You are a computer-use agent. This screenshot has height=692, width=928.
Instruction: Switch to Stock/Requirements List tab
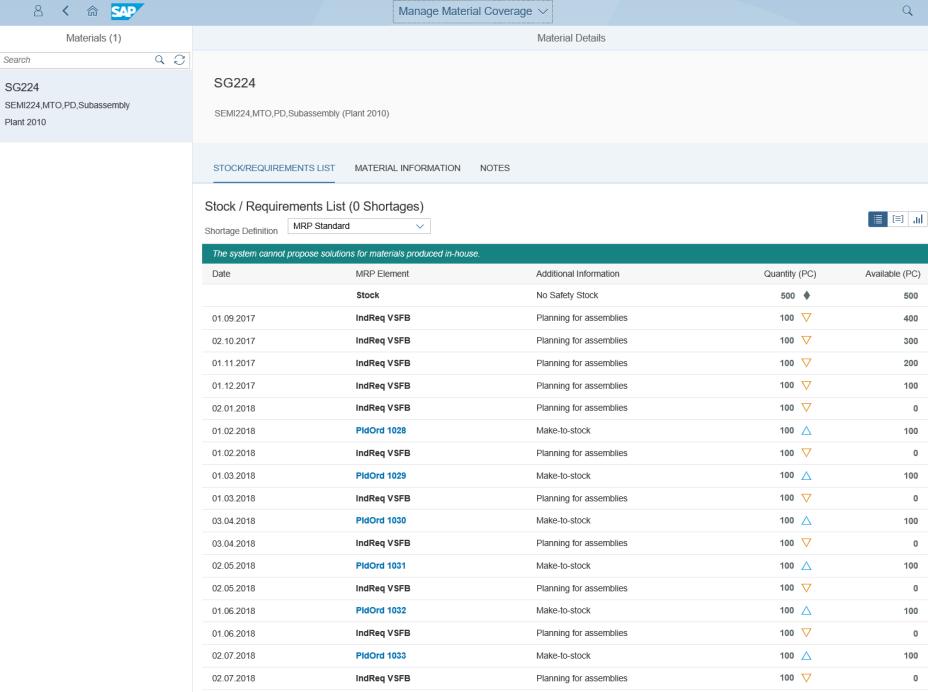274,168
